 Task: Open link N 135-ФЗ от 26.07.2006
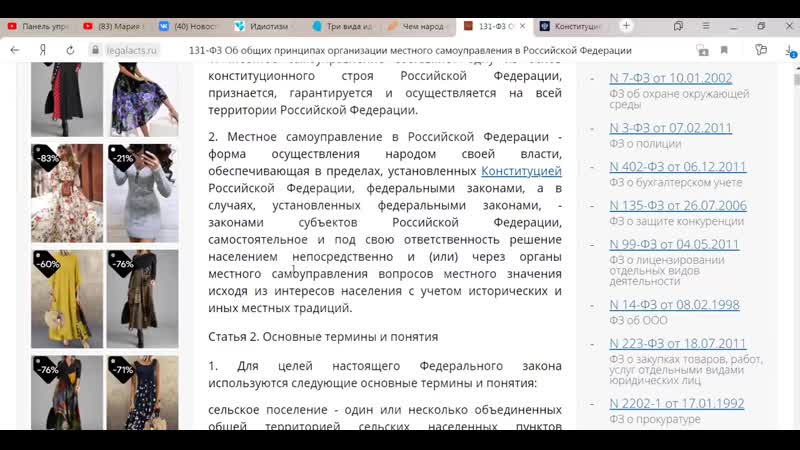tap(678, 206)
